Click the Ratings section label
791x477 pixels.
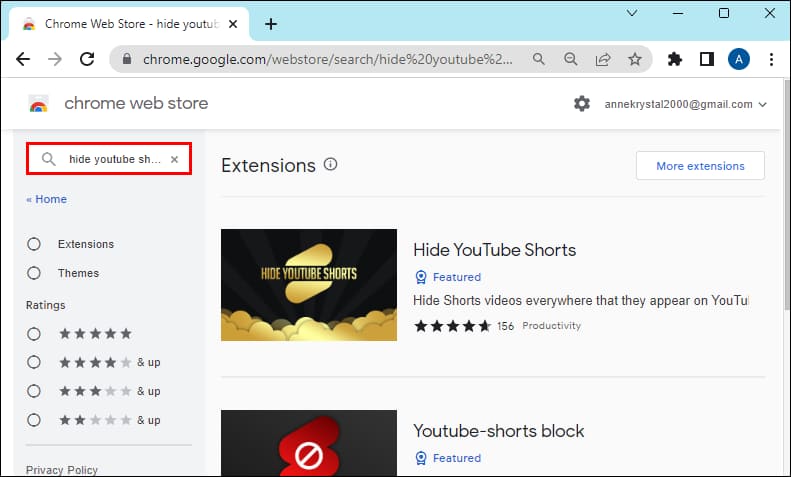click(45, 305)
